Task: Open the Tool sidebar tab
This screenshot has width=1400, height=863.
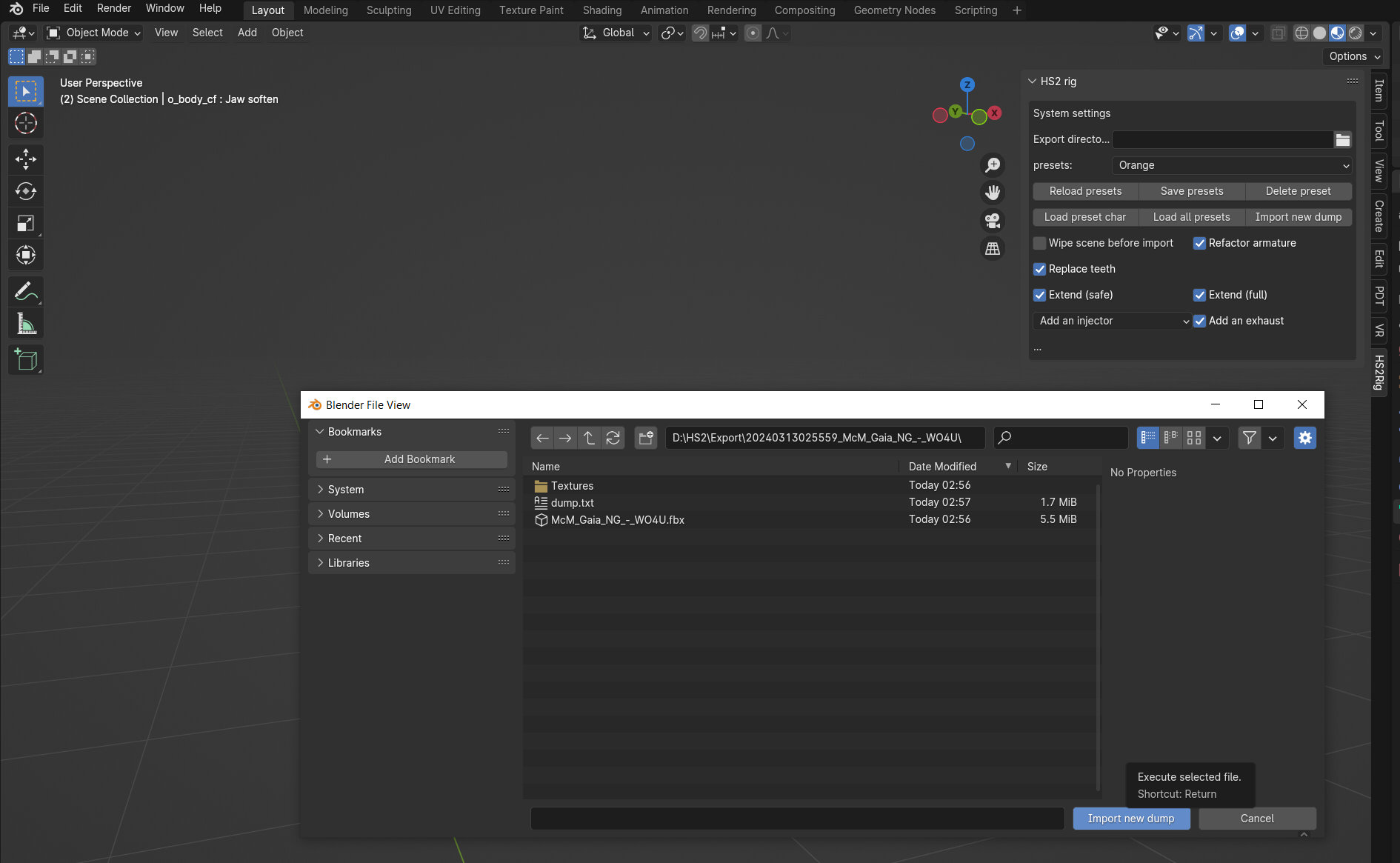Action: coord(1379,130)
